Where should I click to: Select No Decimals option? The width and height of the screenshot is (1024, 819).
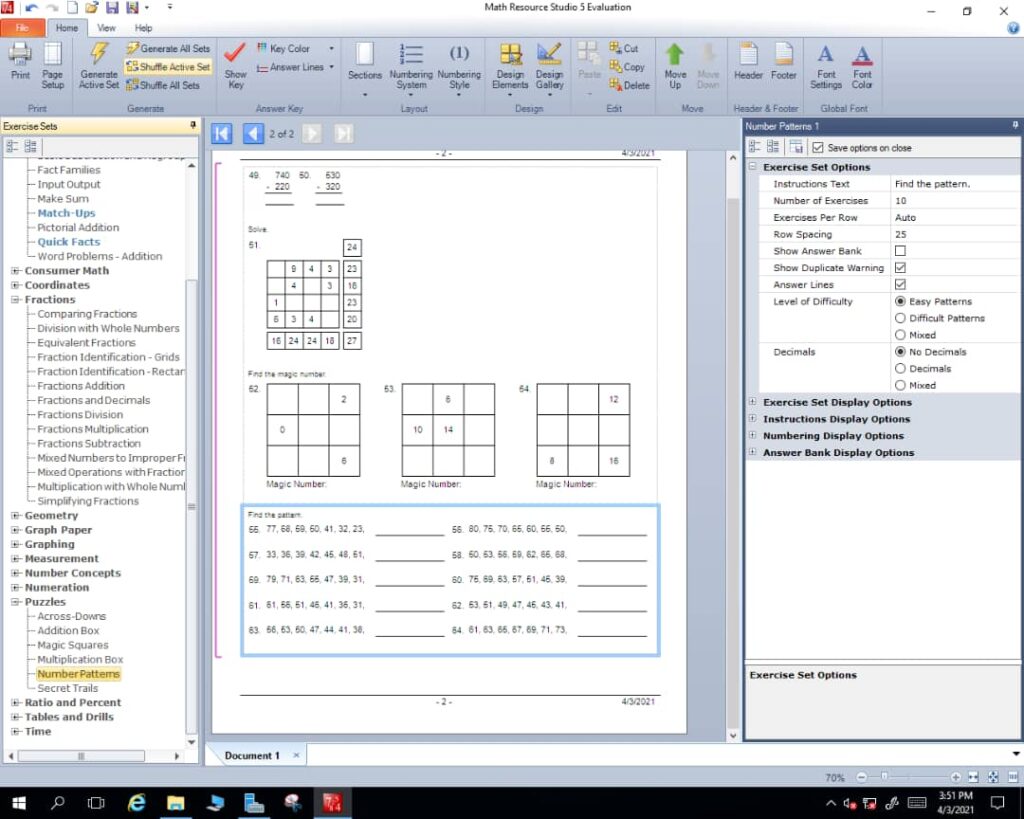(x=900, y=352)
